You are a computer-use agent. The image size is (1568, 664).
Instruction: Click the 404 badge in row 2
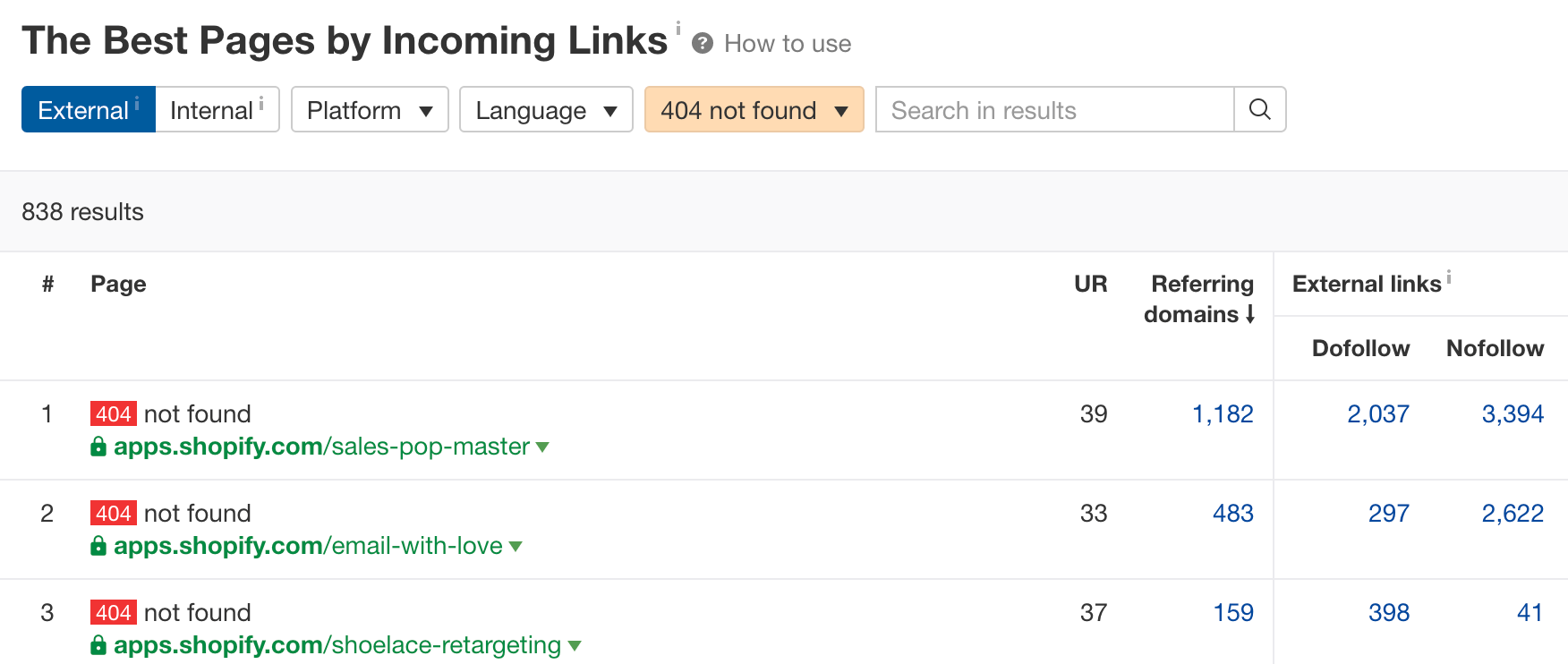click(x=114, y=513)
